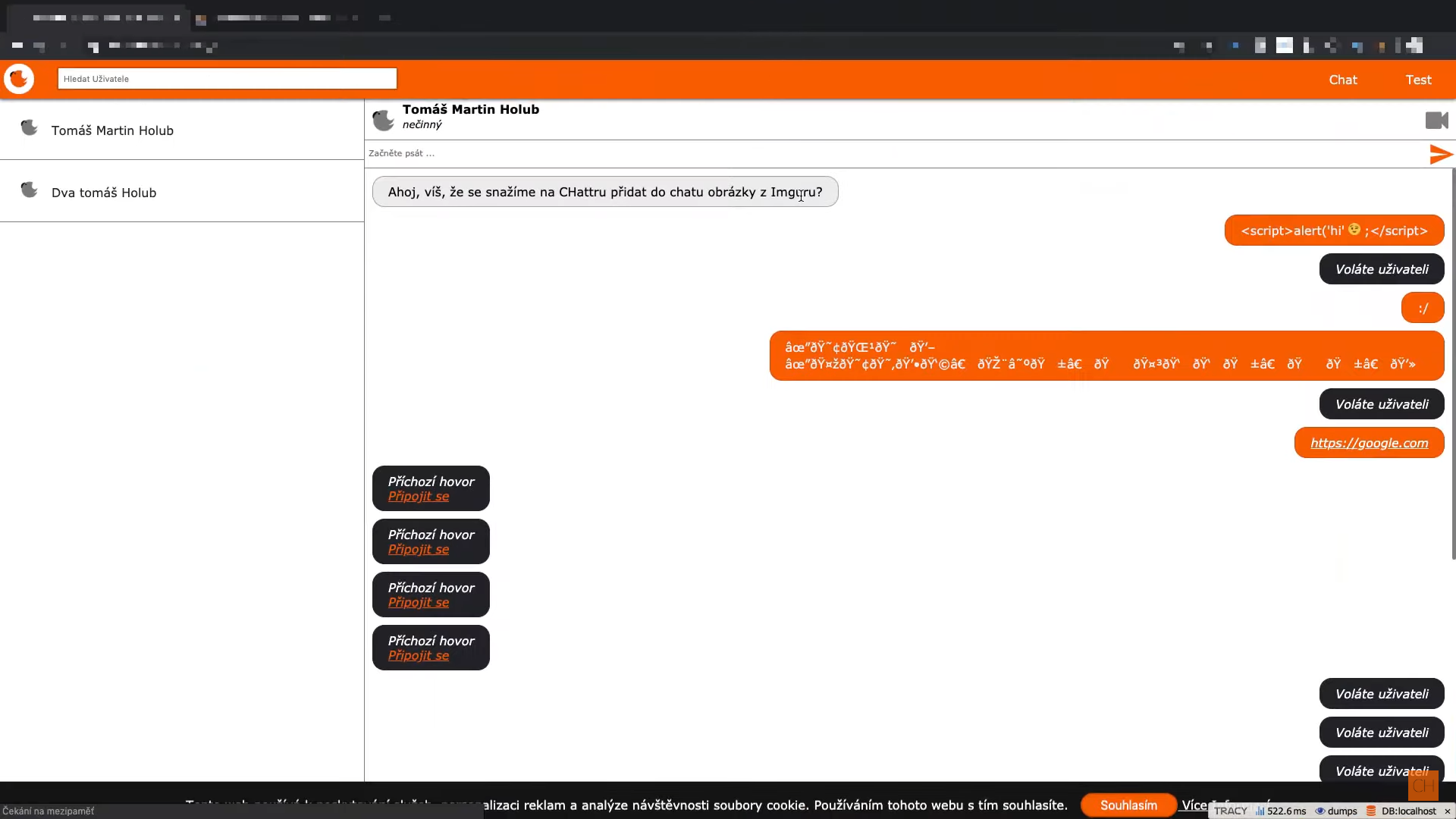Click the Začněte psát message input
The image size is (1456, 819).
click(x=834, y=153)
